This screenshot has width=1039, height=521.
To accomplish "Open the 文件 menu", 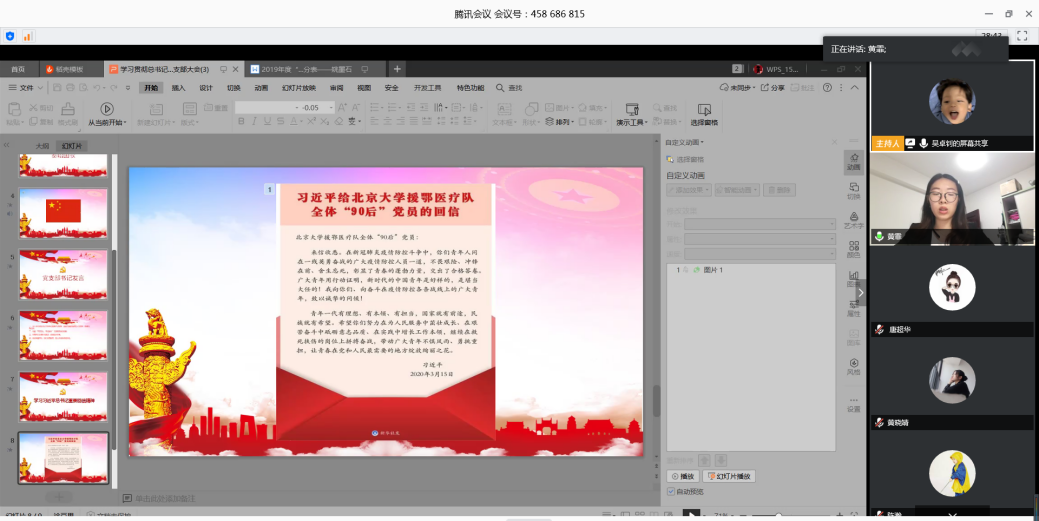I will pos(26,87).
